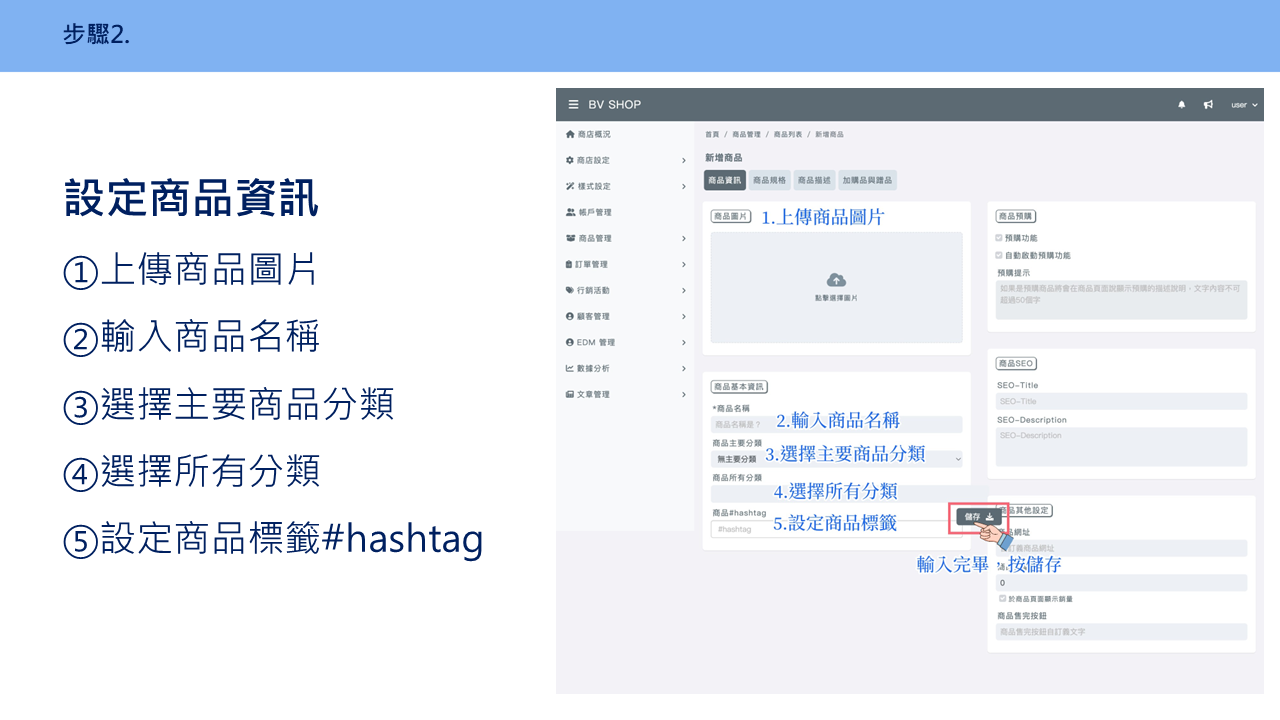The height and width of the screenshot is (720, 1280).
Task: Click the BV SHOP header title
Action: coord(615,104)
